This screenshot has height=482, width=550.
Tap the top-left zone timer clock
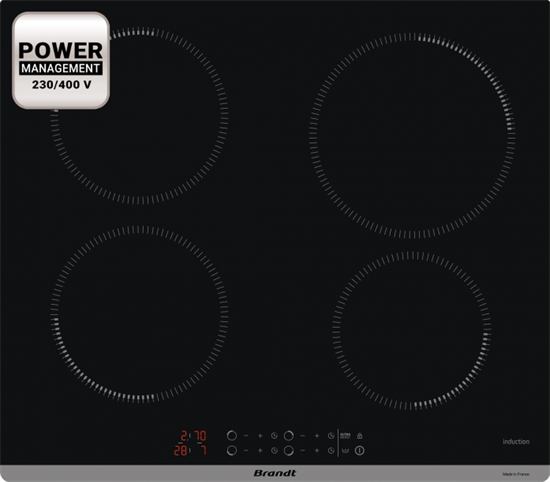(274, 436)
